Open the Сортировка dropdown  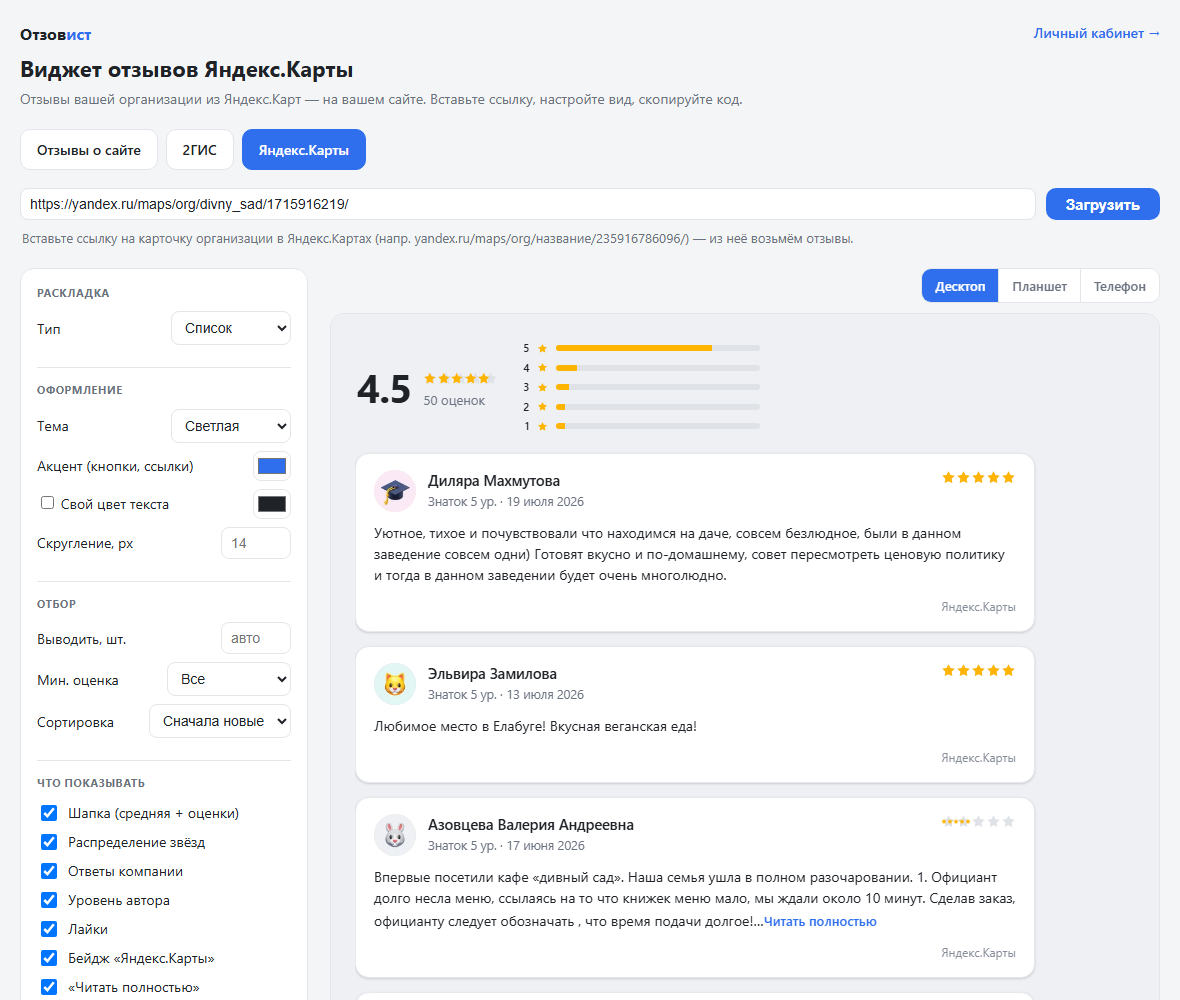(220, 721)
